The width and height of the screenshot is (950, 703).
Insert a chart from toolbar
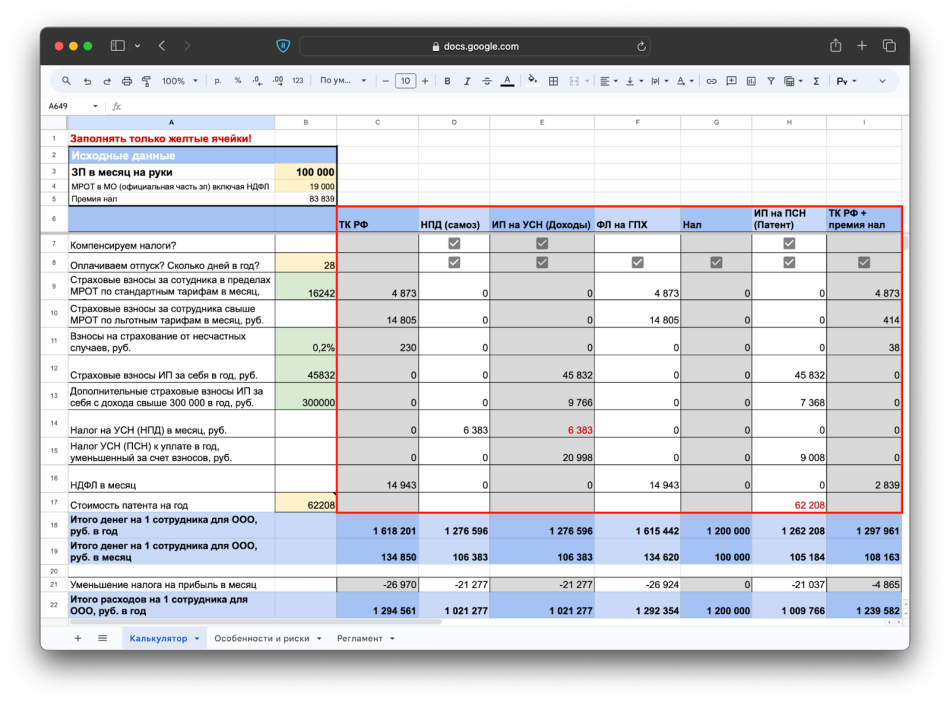pyautogui.click(x=751, y=81)
